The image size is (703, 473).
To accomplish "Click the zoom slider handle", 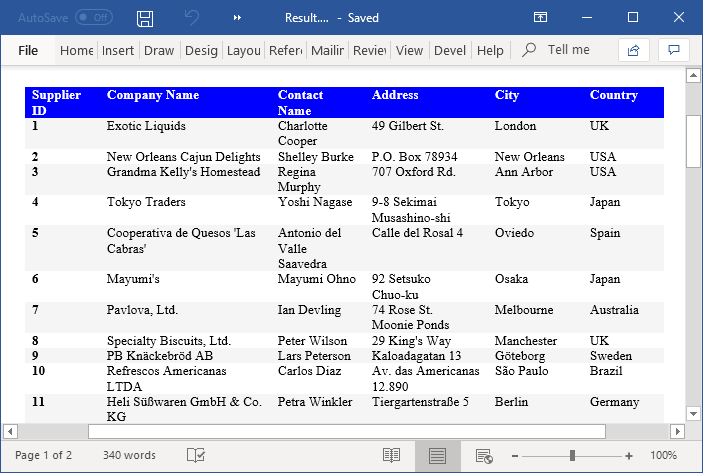I will pyautogui.click(x=572, y=455).
